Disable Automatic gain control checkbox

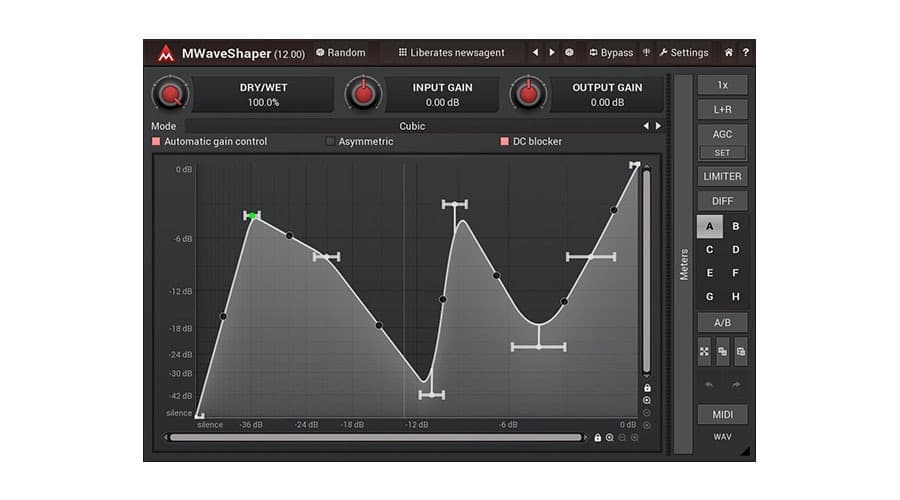point(156,141)
